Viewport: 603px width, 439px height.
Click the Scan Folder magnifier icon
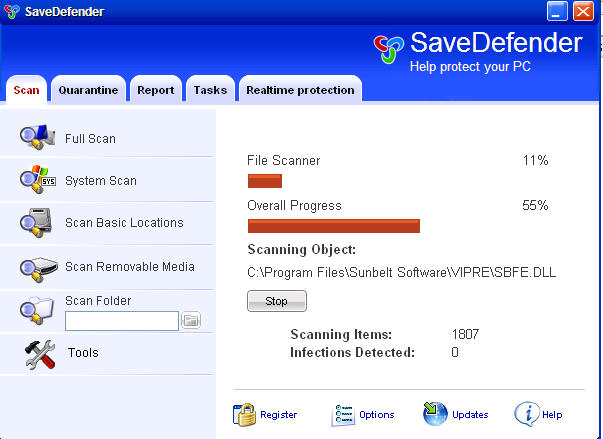(x=36, y=311)
